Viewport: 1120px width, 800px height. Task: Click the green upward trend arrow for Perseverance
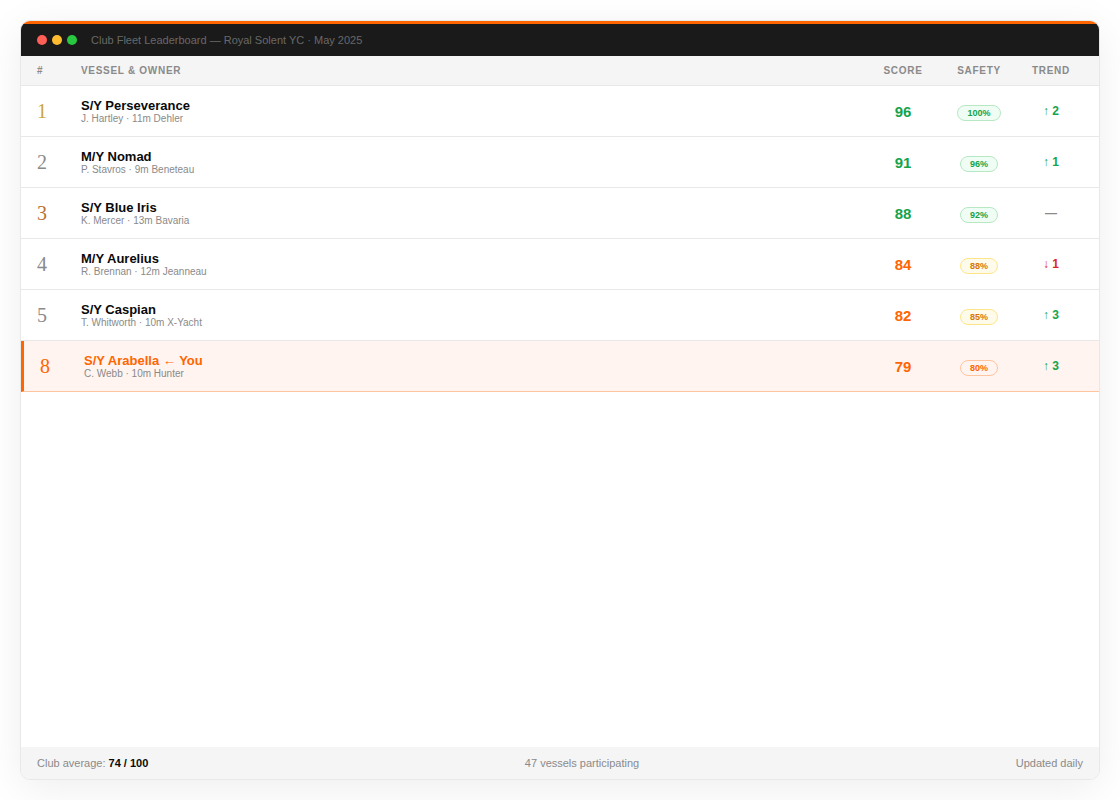pos(1050,110)
